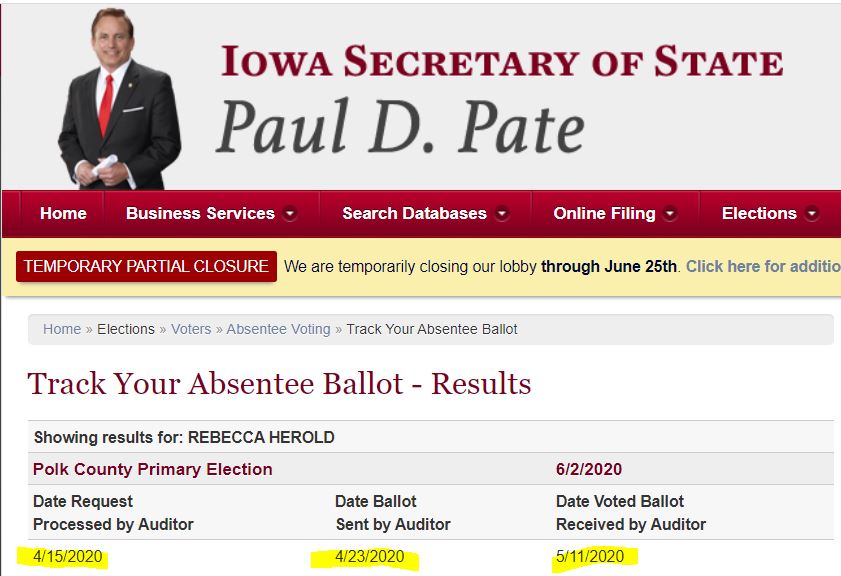Open the Search Databases menu

click(x=414, y=213)
